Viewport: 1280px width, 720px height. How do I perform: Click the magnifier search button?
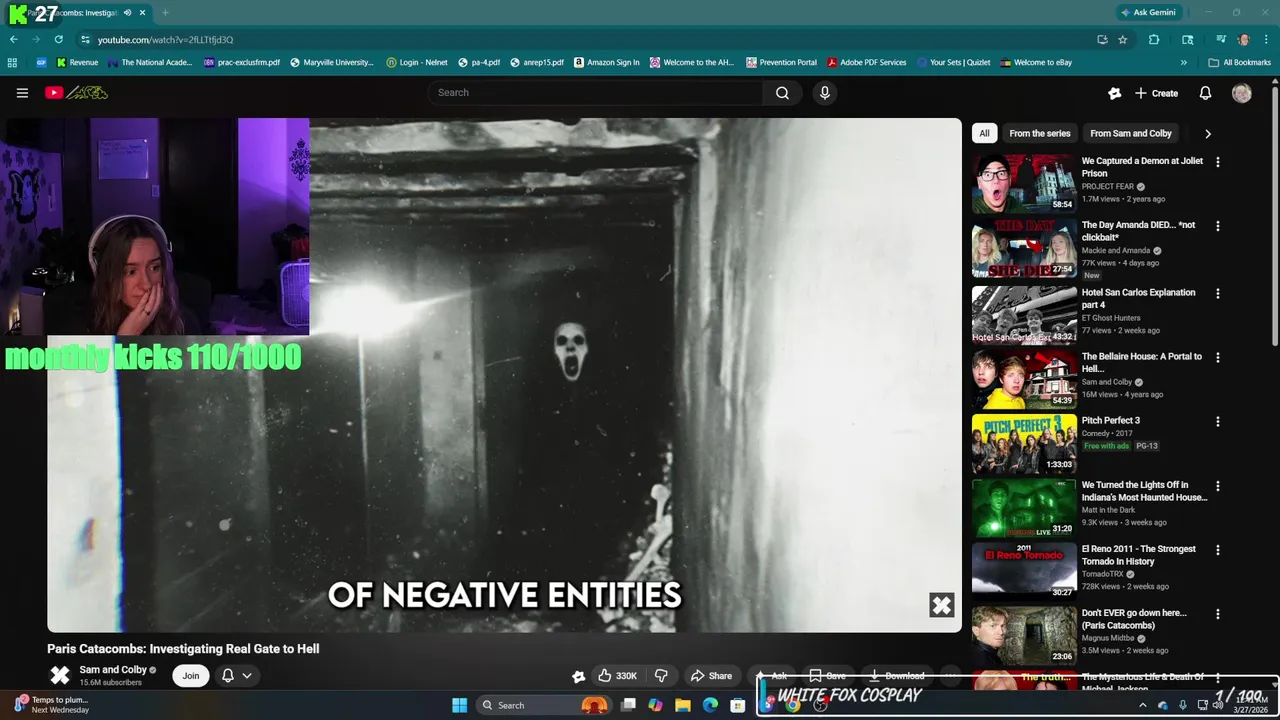782,93
